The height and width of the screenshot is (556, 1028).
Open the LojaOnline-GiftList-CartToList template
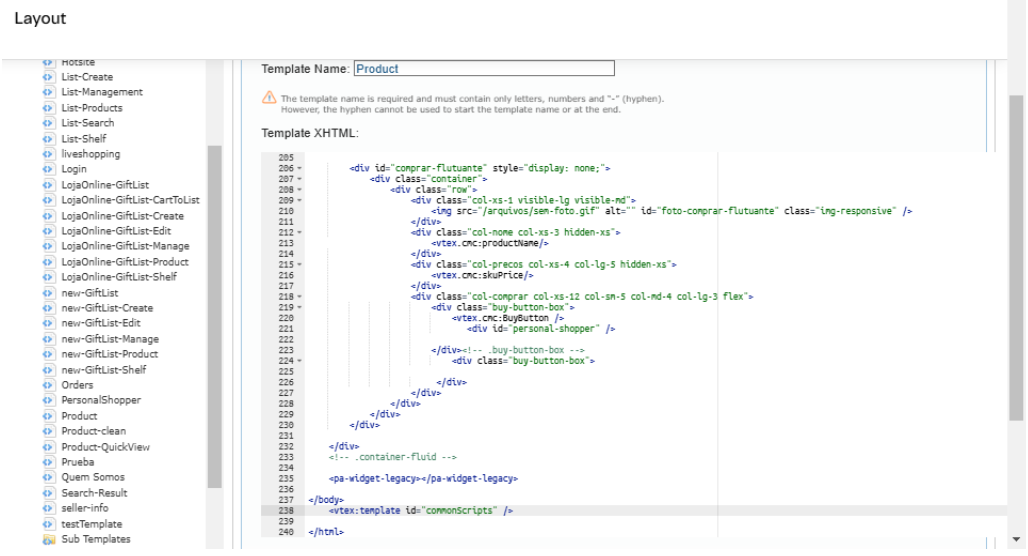point(130,200)
